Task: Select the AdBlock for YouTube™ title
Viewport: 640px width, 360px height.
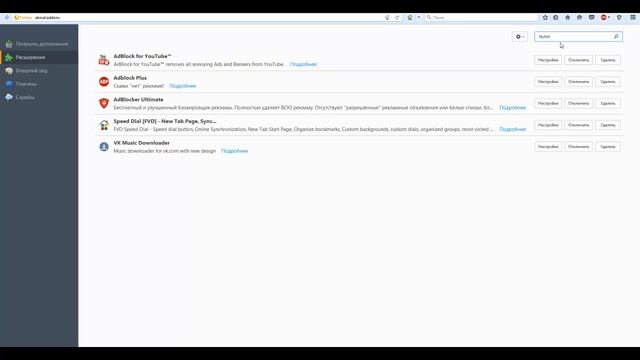Action: [142, 56]
